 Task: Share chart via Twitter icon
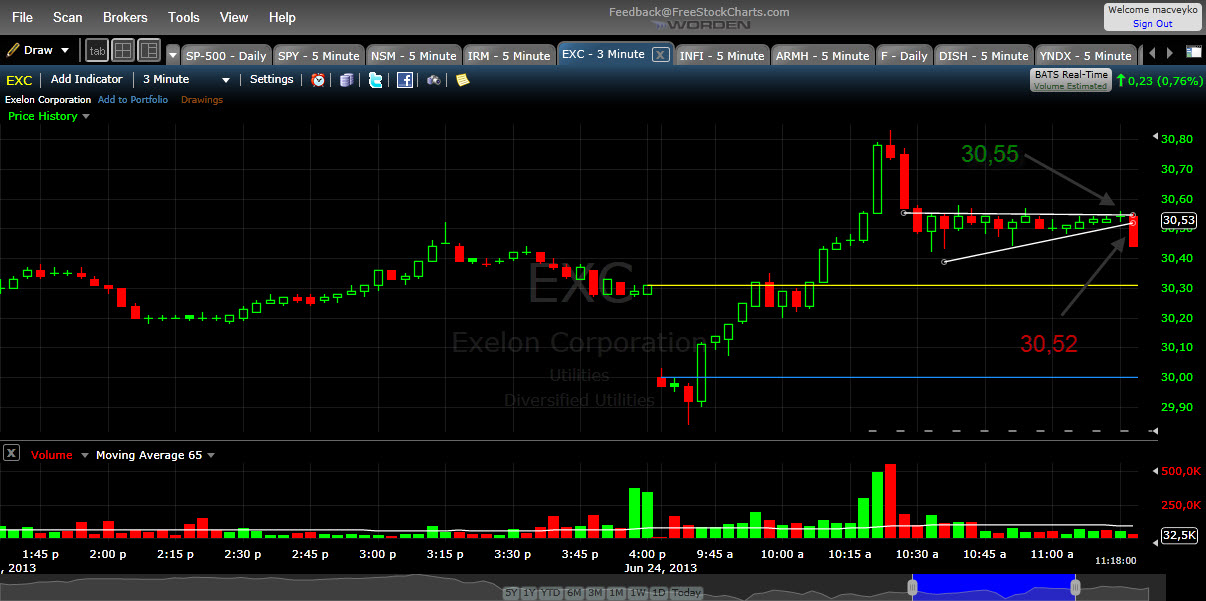click(x=376, y=80)
